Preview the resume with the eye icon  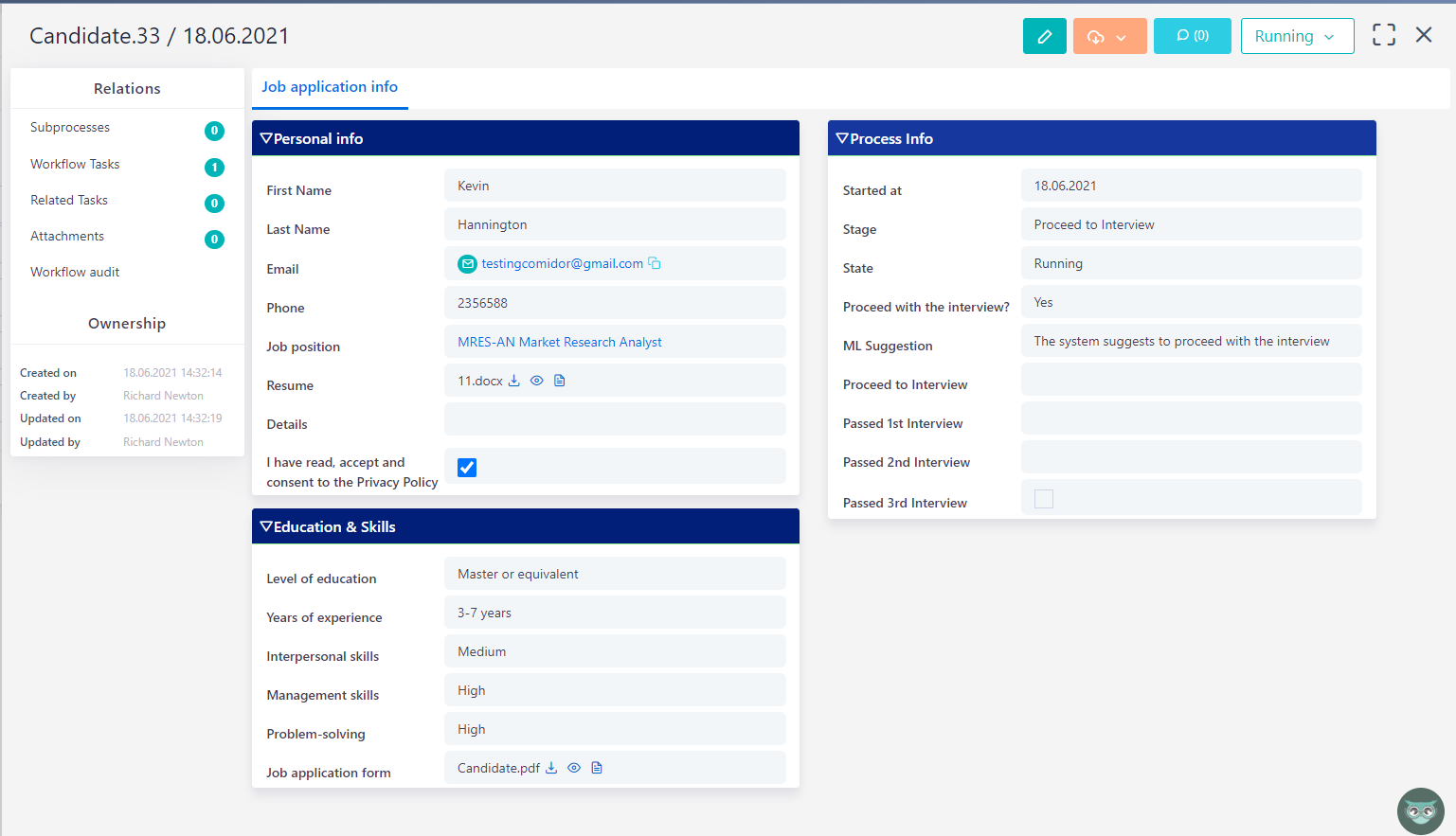(536, 380)
